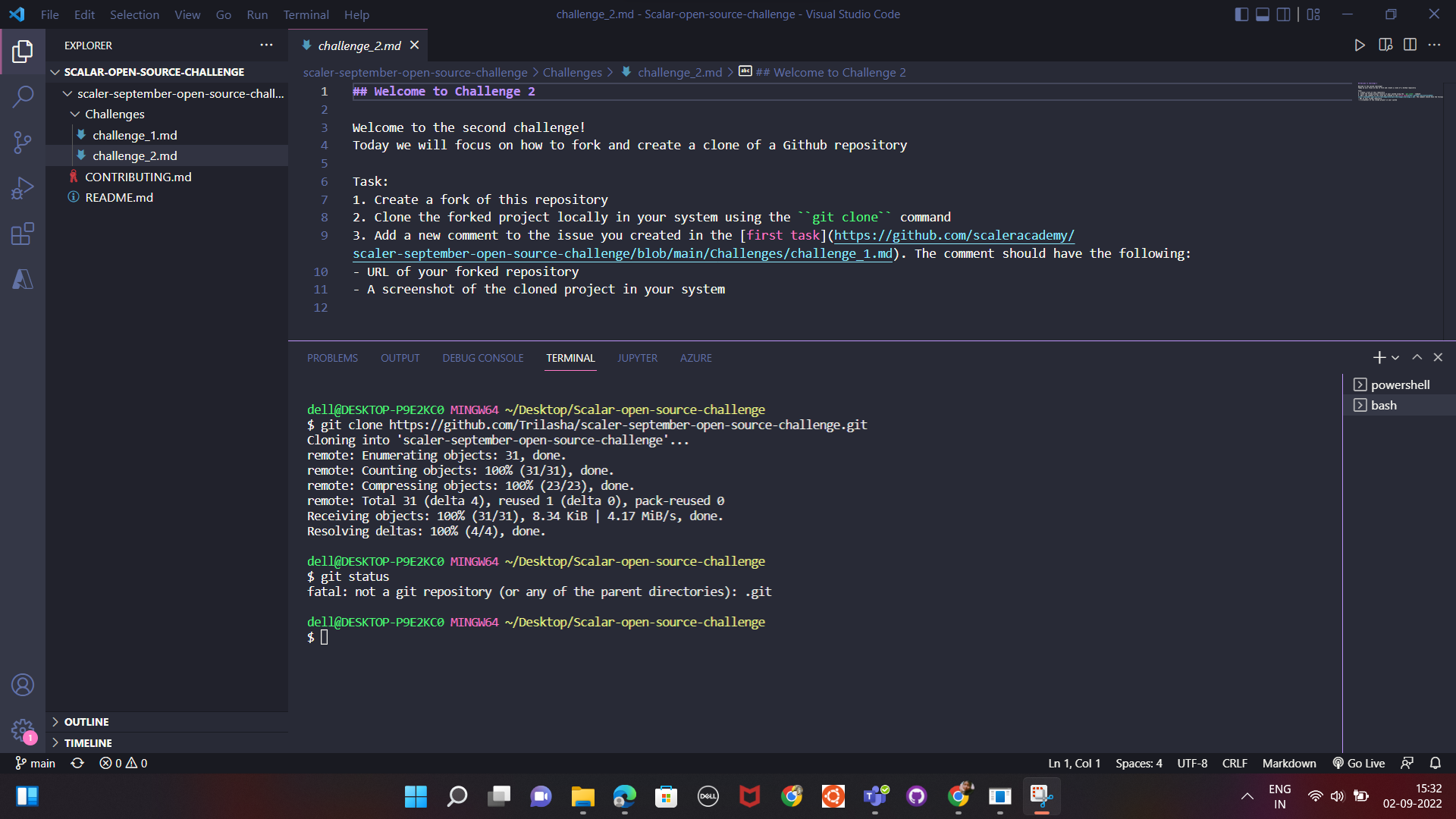Switch to AZURE panel tab
The image size is (1456, 819).
click(x=695, y=358)
